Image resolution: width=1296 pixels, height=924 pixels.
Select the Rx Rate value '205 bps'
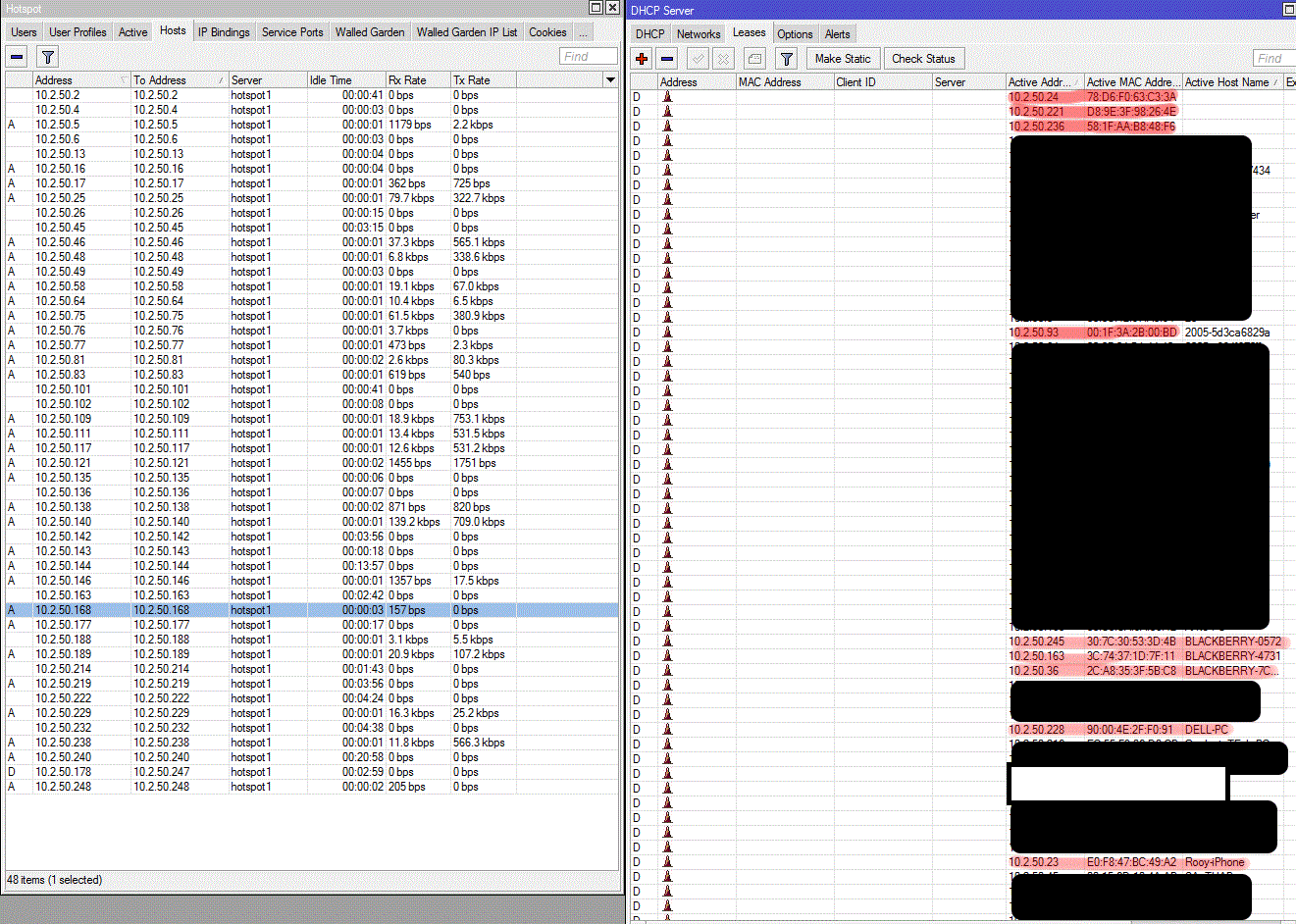tap(407, 787)
